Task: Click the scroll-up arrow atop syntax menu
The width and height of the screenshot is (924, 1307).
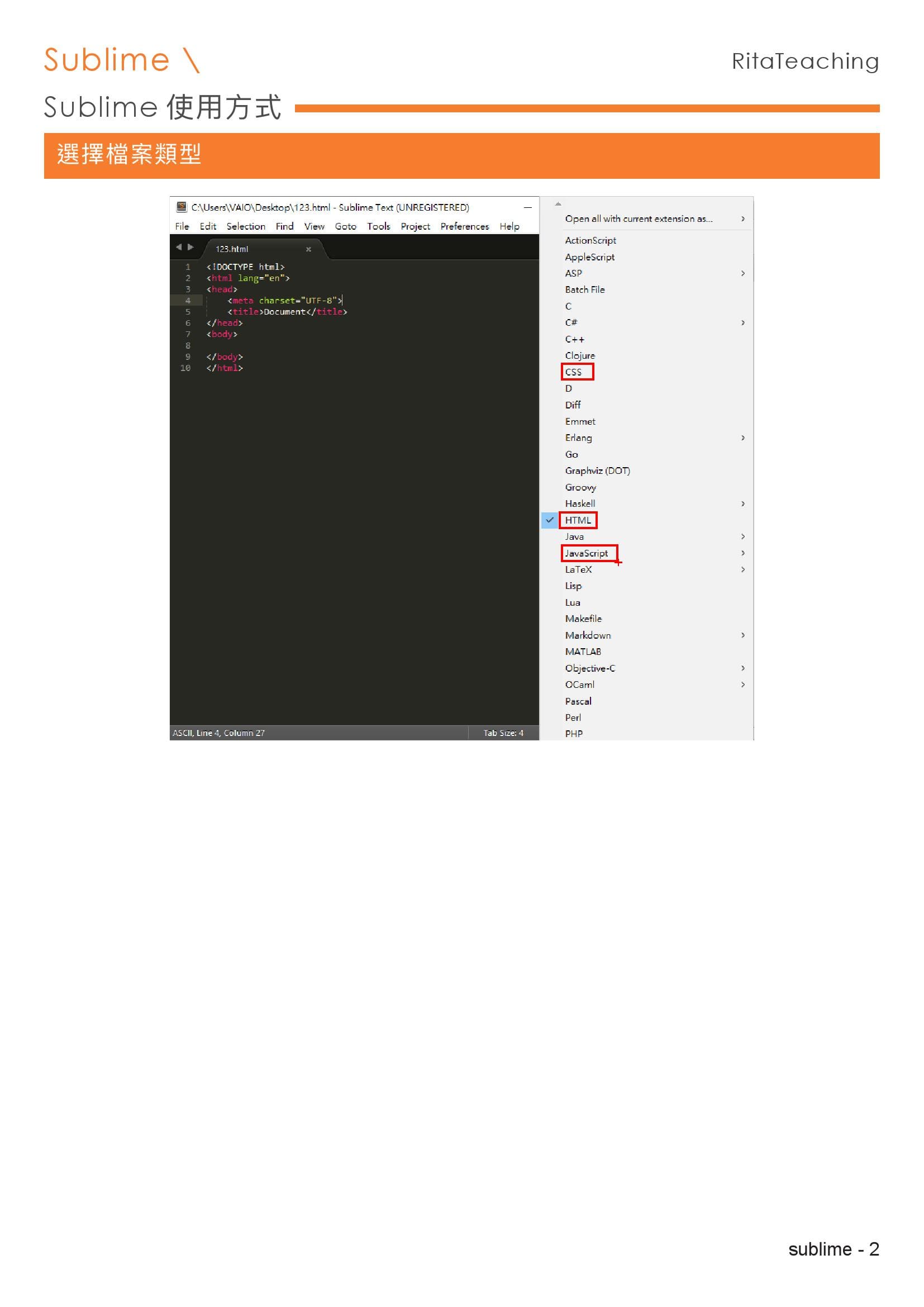Action: click(558, 204)
